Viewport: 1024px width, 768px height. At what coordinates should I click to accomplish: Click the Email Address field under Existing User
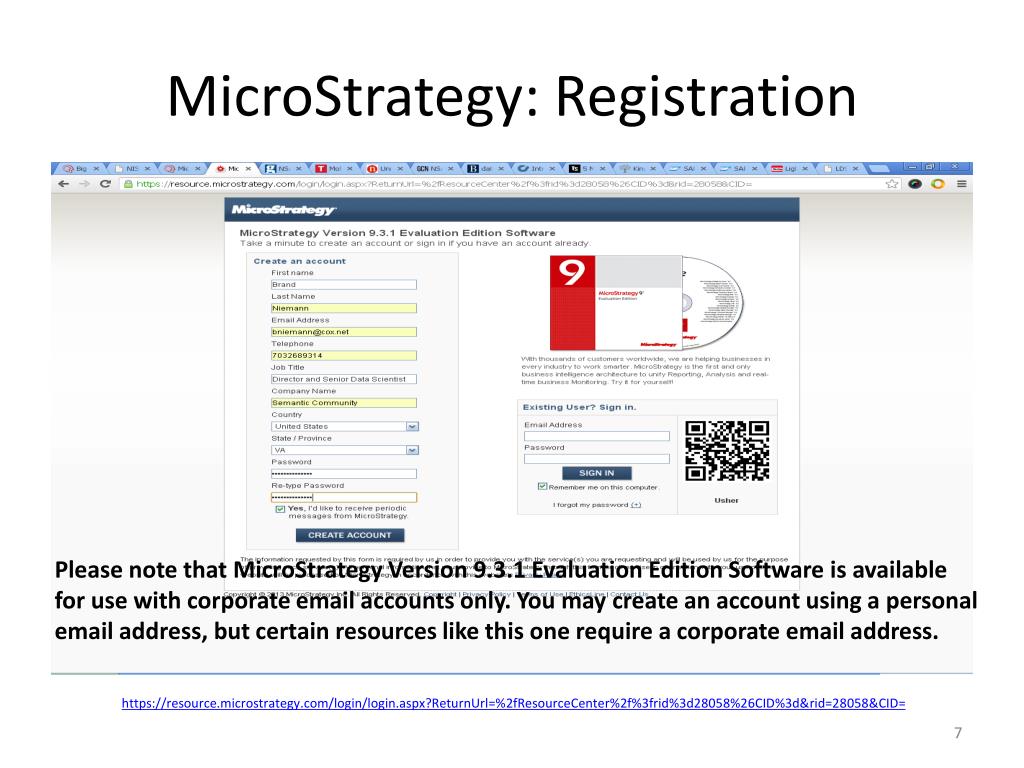(x=597, y=436)
